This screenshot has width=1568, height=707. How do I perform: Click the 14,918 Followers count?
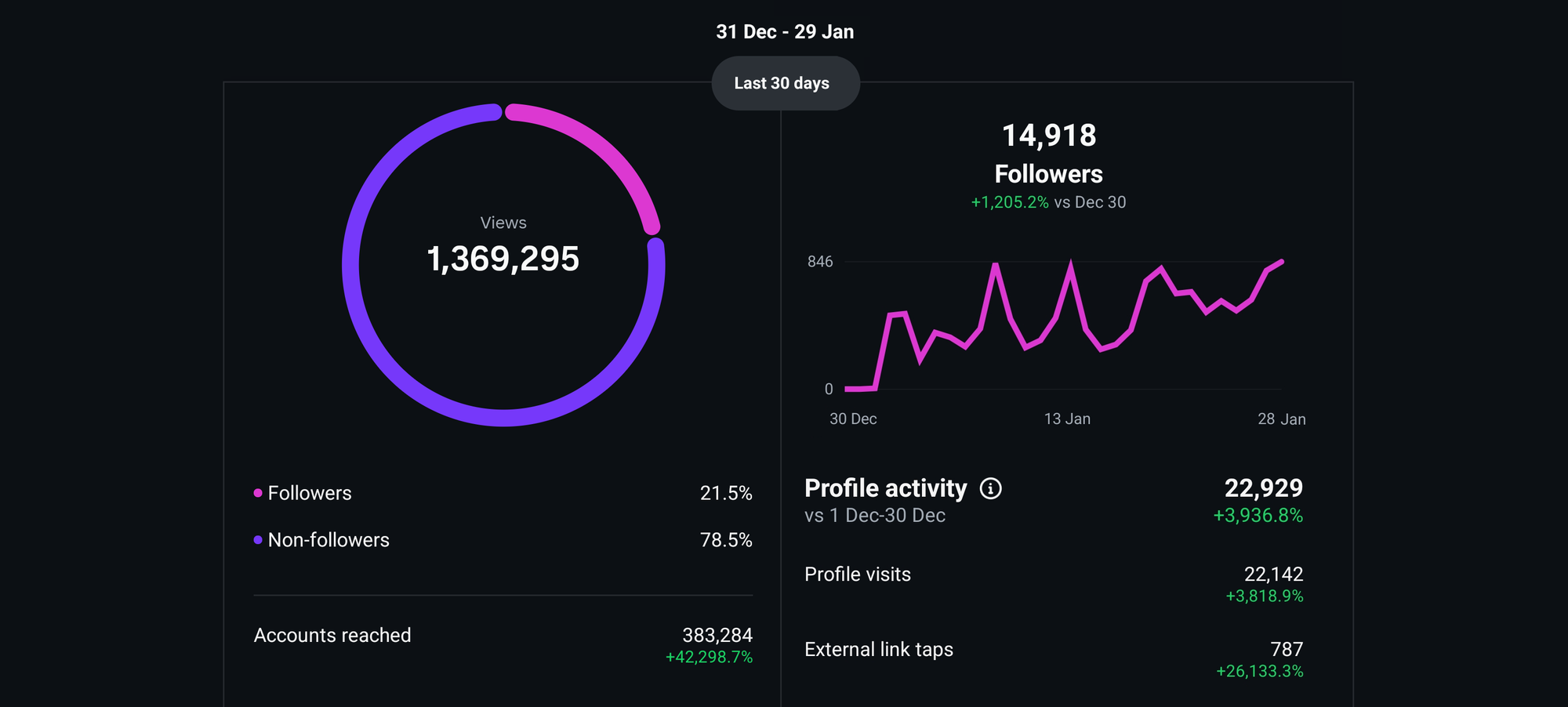pyautogui.click(x=1049, y=136)
